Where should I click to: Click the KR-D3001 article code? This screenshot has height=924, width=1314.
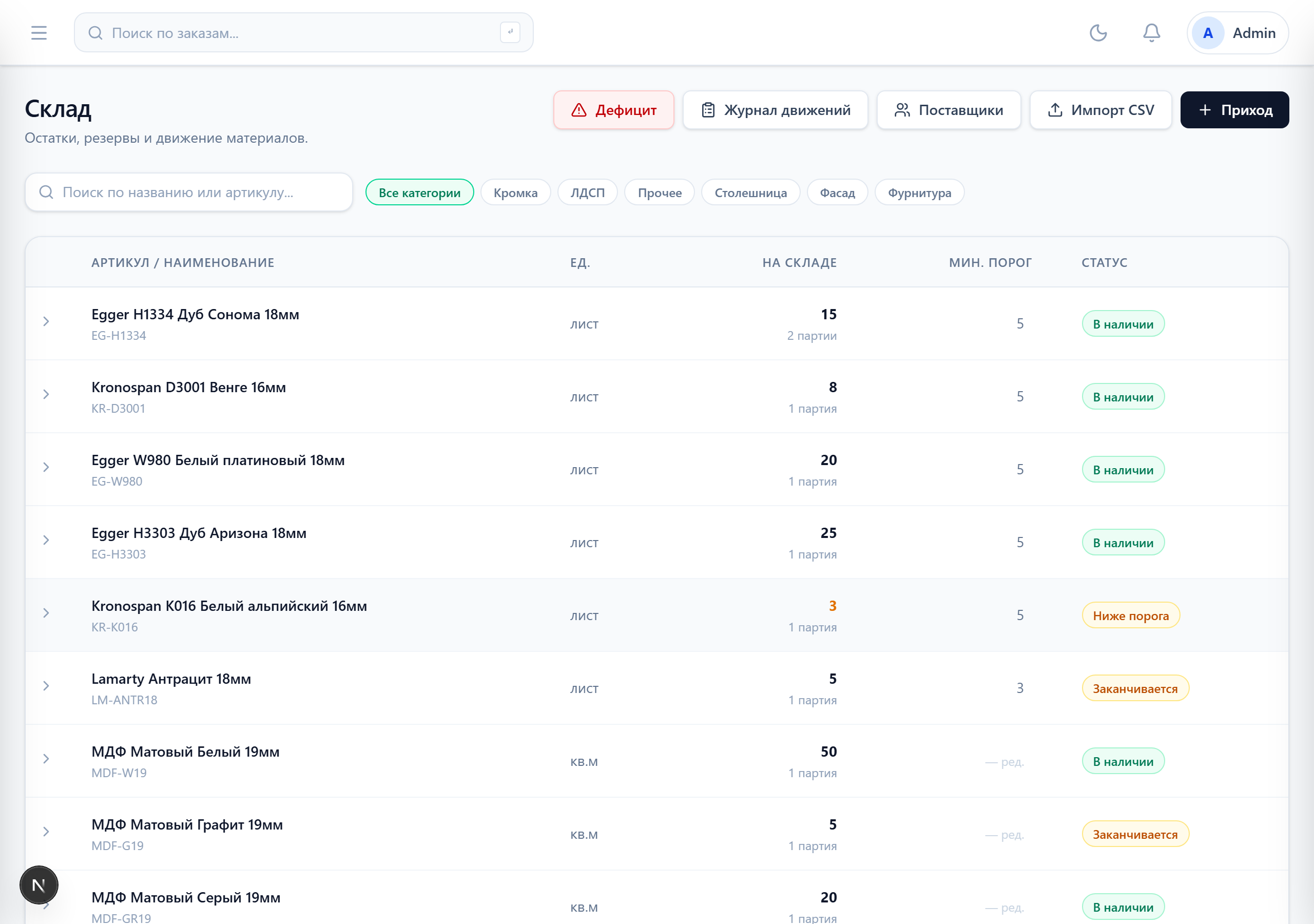click(x=118, y=408)
